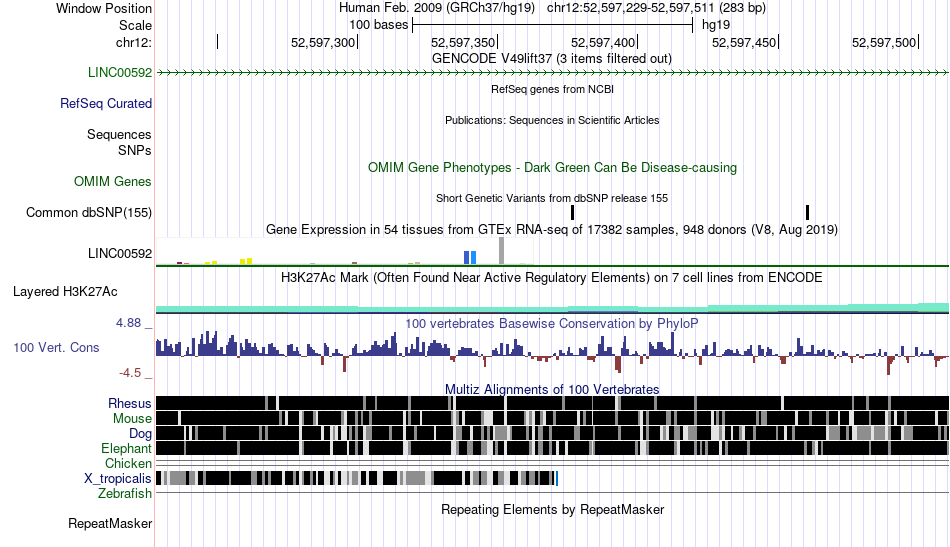Click the Zebrafish alignment label
Screen dimensions: 950x547
(125, 494)
